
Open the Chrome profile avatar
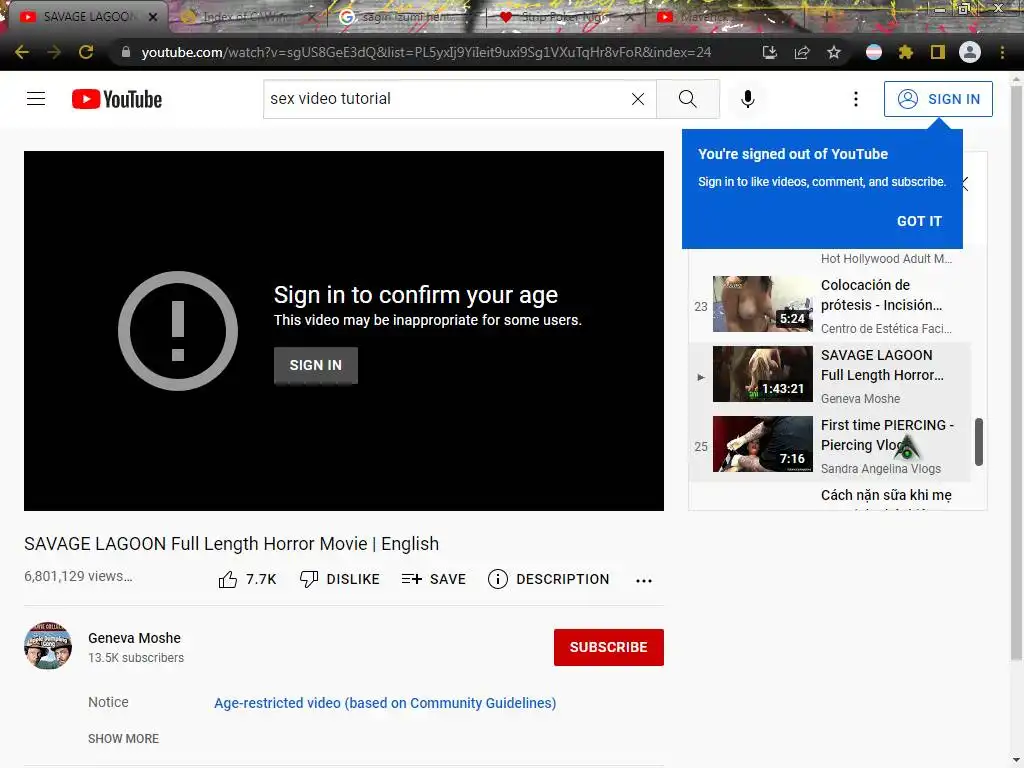pos(970,52)
